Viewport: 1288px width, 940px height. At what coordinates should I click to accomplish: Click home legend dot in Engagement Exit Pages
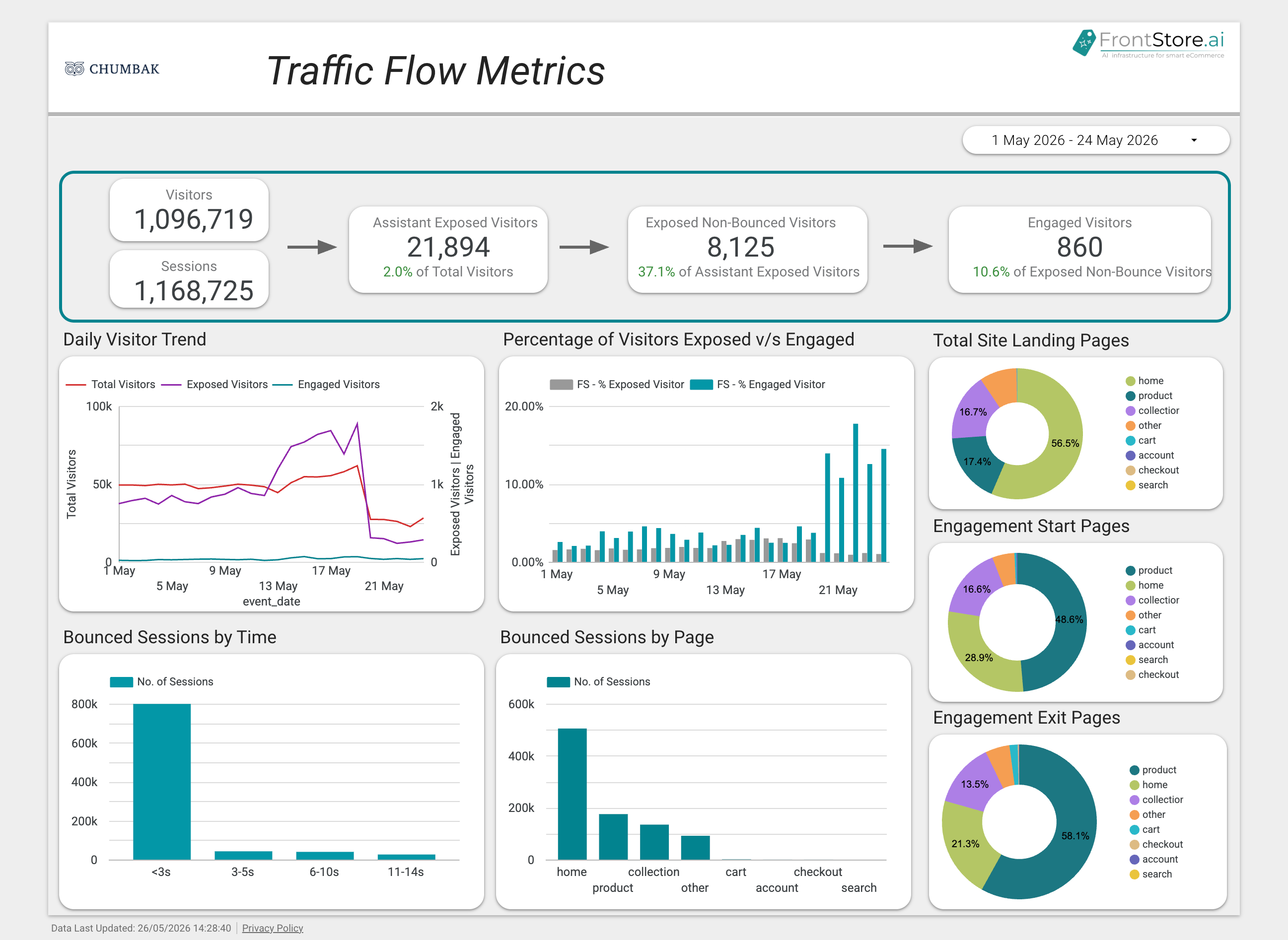point(1135,785)
